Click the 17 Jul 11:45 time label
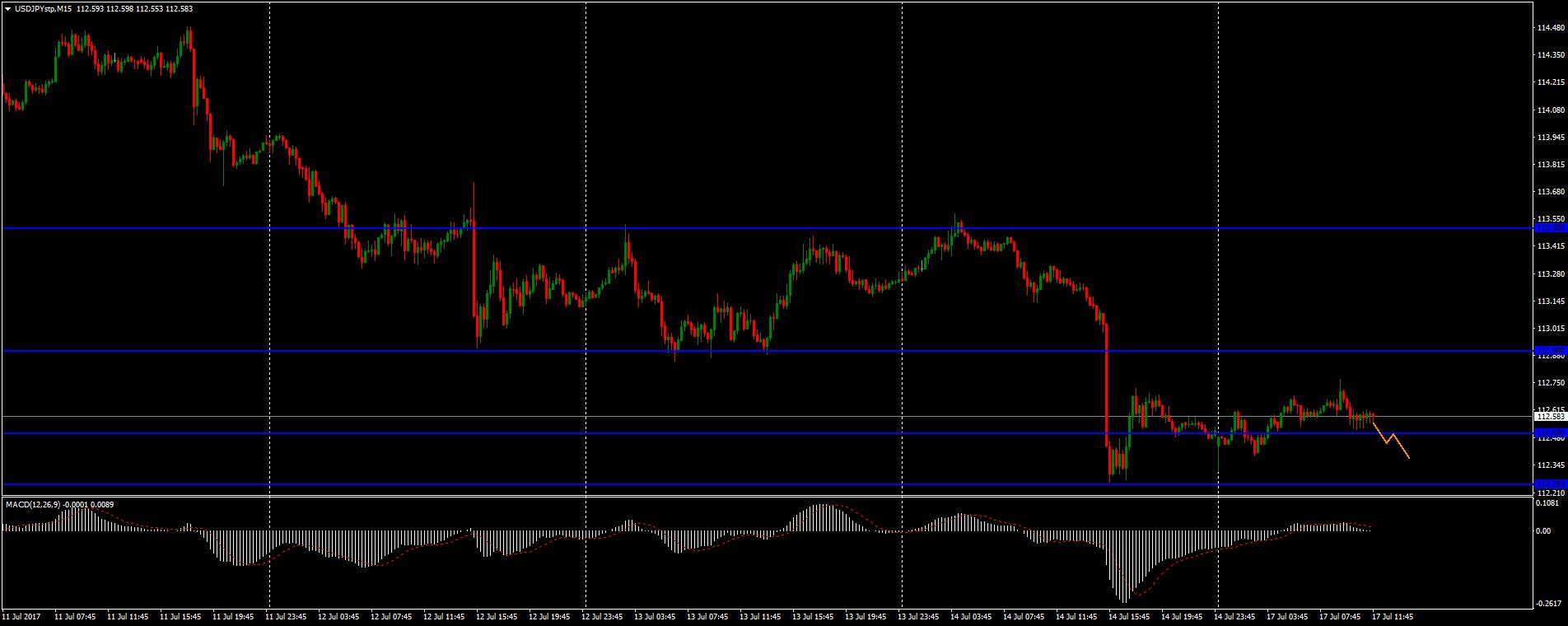 pos(1393,616)
